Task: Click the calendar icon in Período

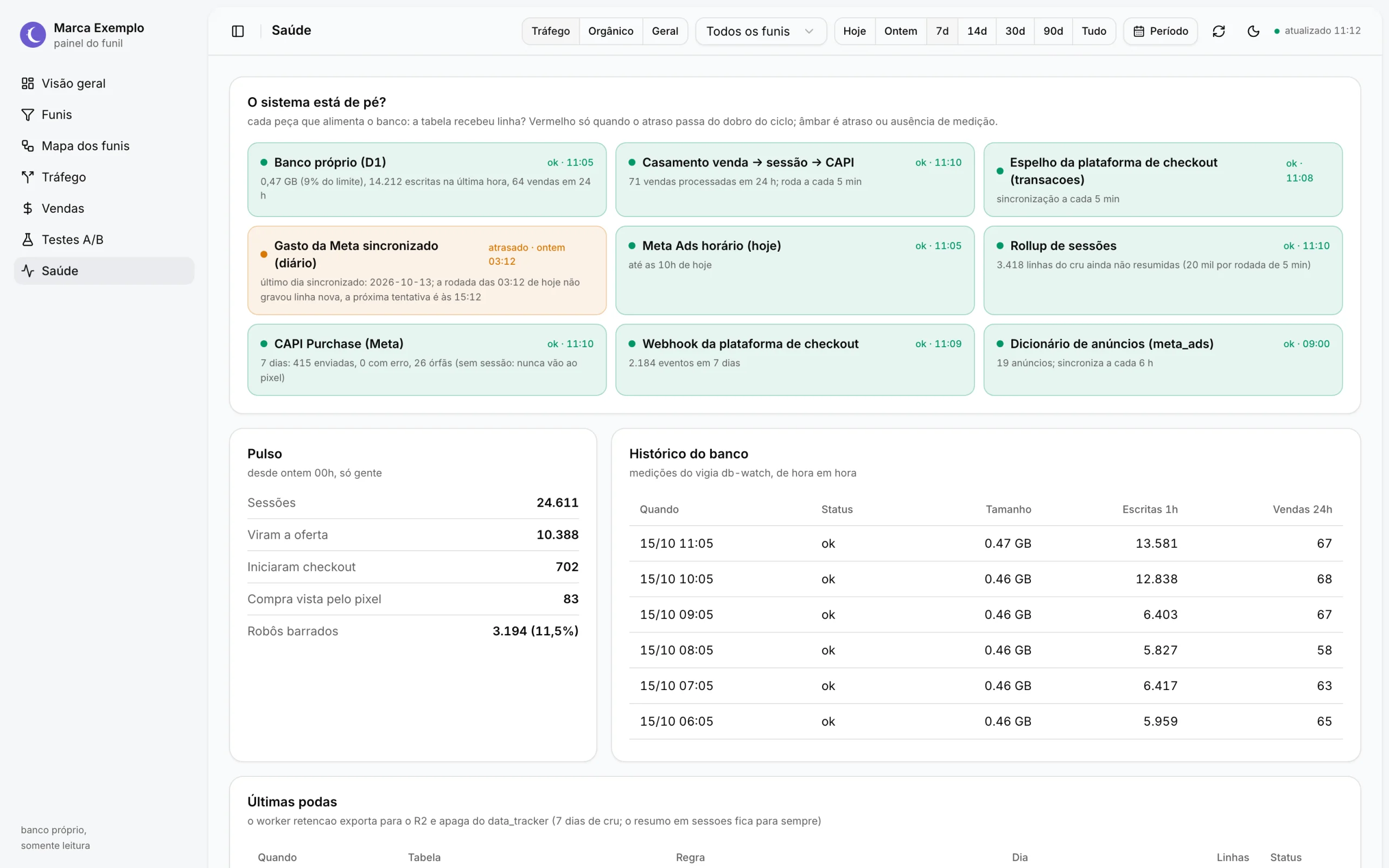Action: (1139, 31)
